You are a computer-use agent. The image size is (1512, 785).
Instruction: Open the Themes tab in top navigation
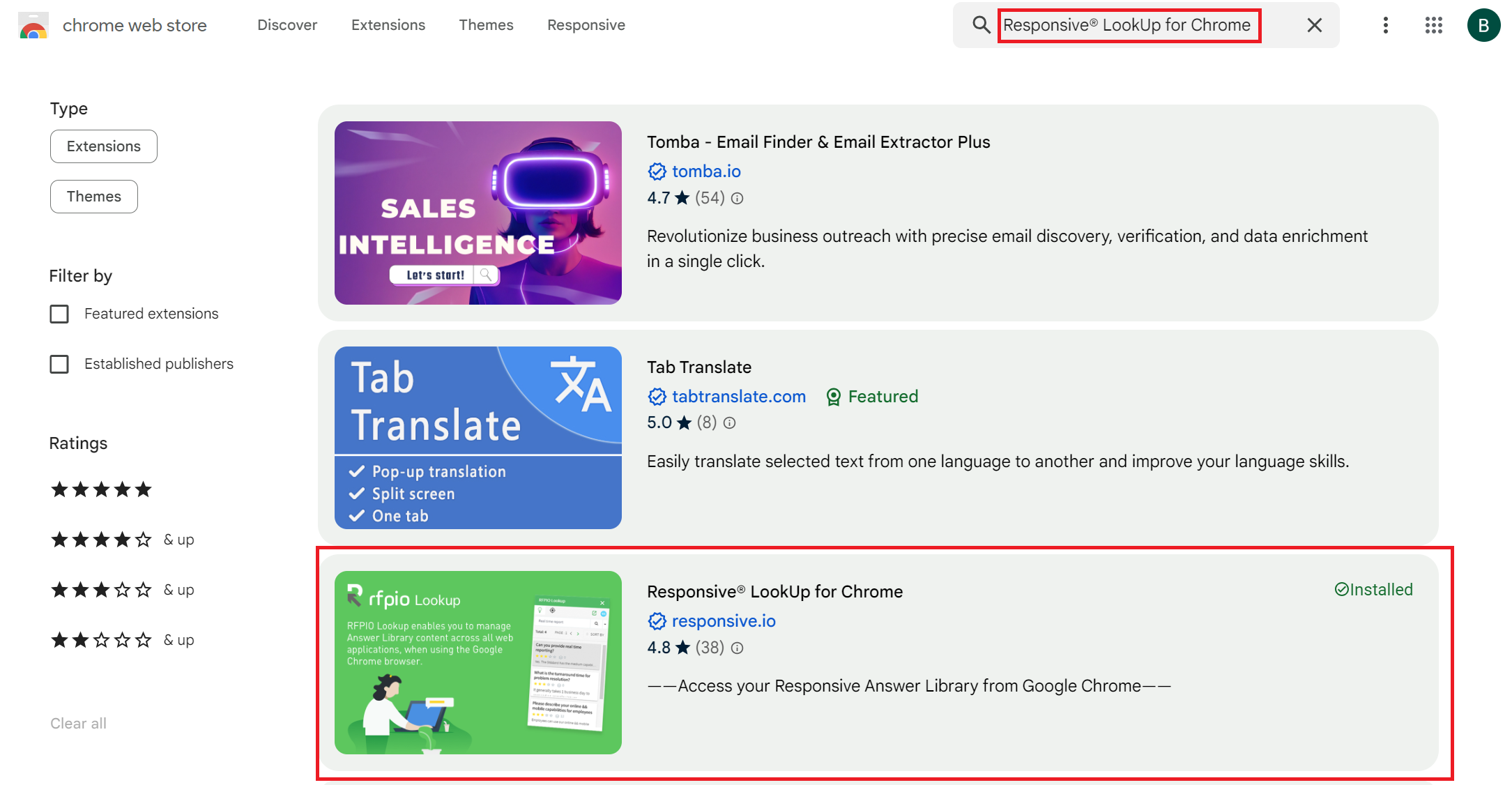click(486, 25)
